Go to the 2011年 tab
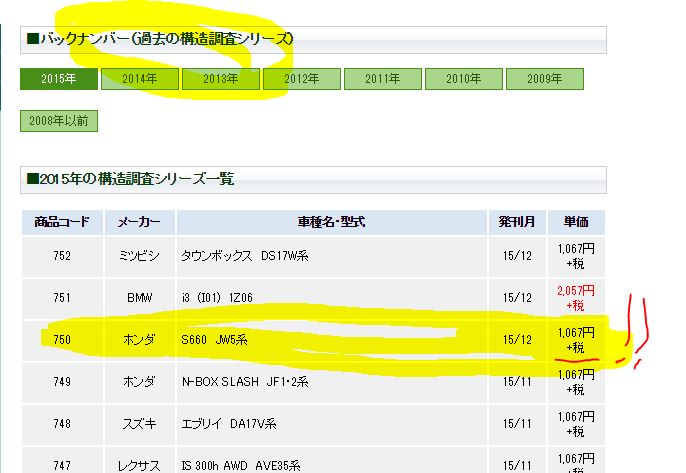Viewport: 686px width, 473px height. (x=383, y=79)
